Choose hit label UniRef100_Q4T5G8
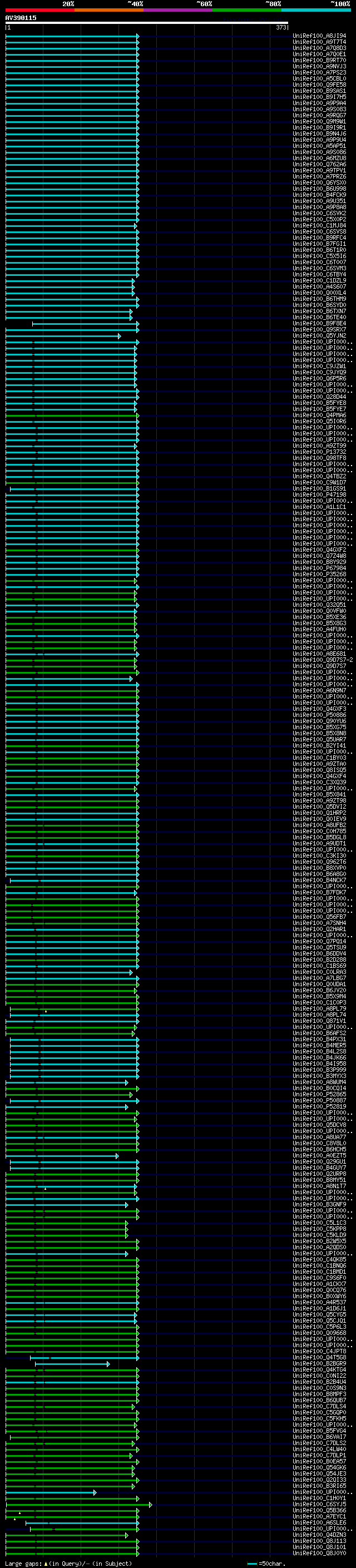This screenshot has width=356, height=1568. pyautogui.click(x=319, y=1357)
